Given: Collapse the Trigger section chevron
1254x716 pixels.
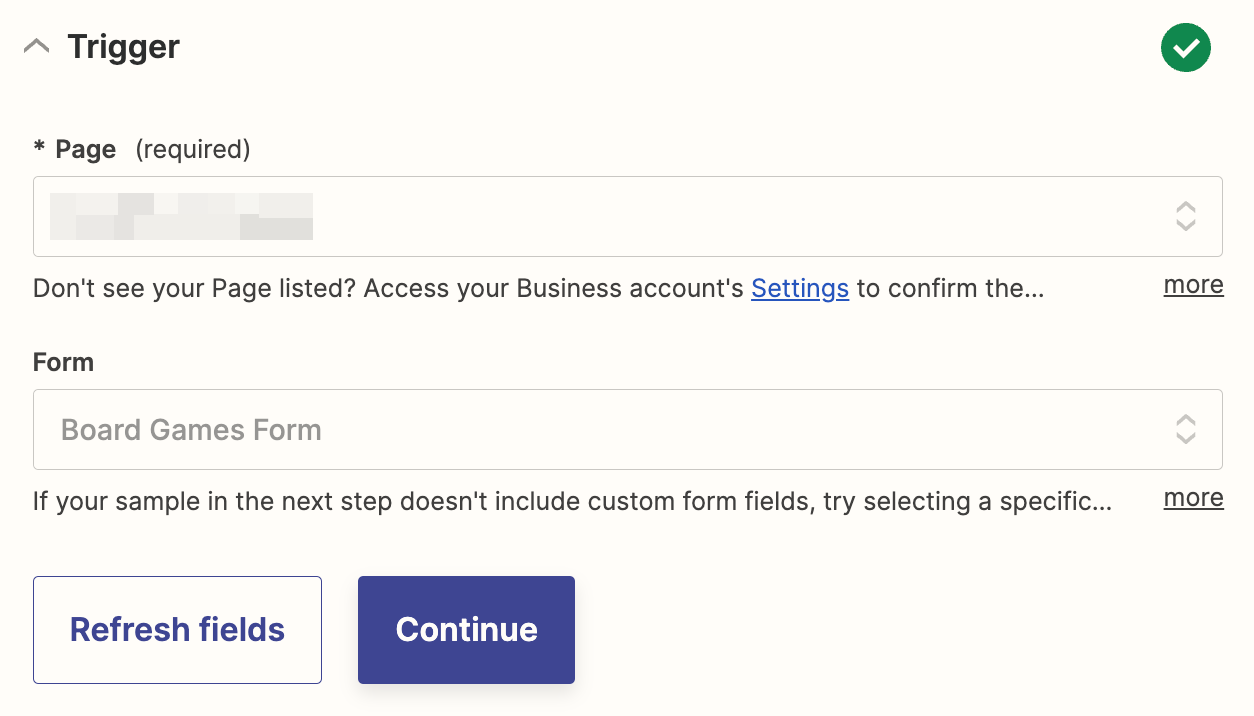Looking at the screenshot, I should (37, 47).
